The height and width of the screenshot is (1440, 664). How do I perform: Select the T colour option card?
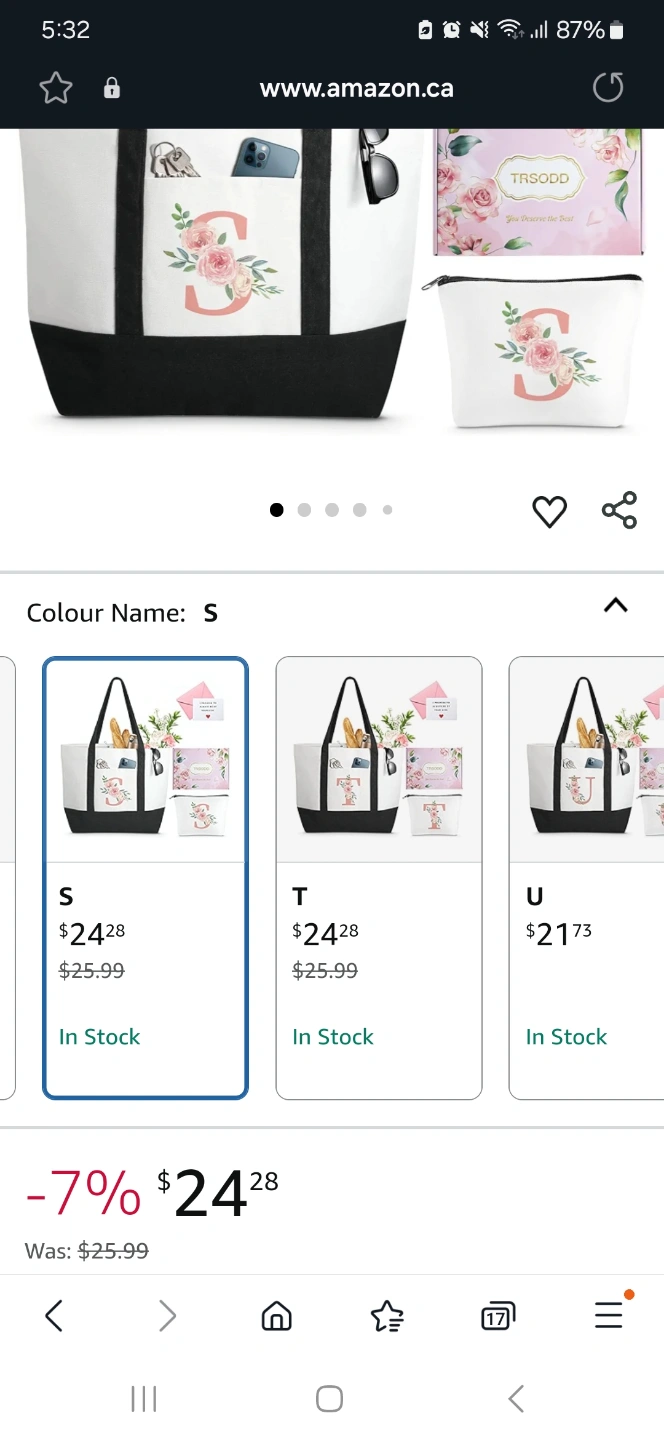[x=378, y=877]
